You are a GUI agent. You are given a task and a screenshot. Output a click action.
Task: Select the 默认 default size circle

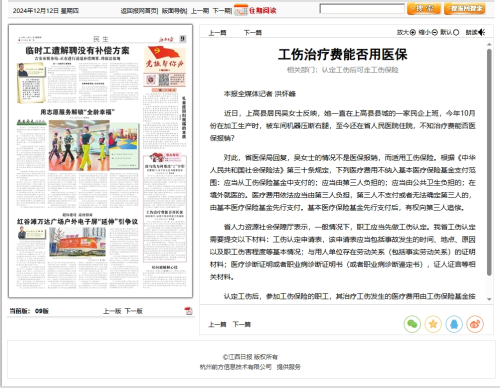456,32
